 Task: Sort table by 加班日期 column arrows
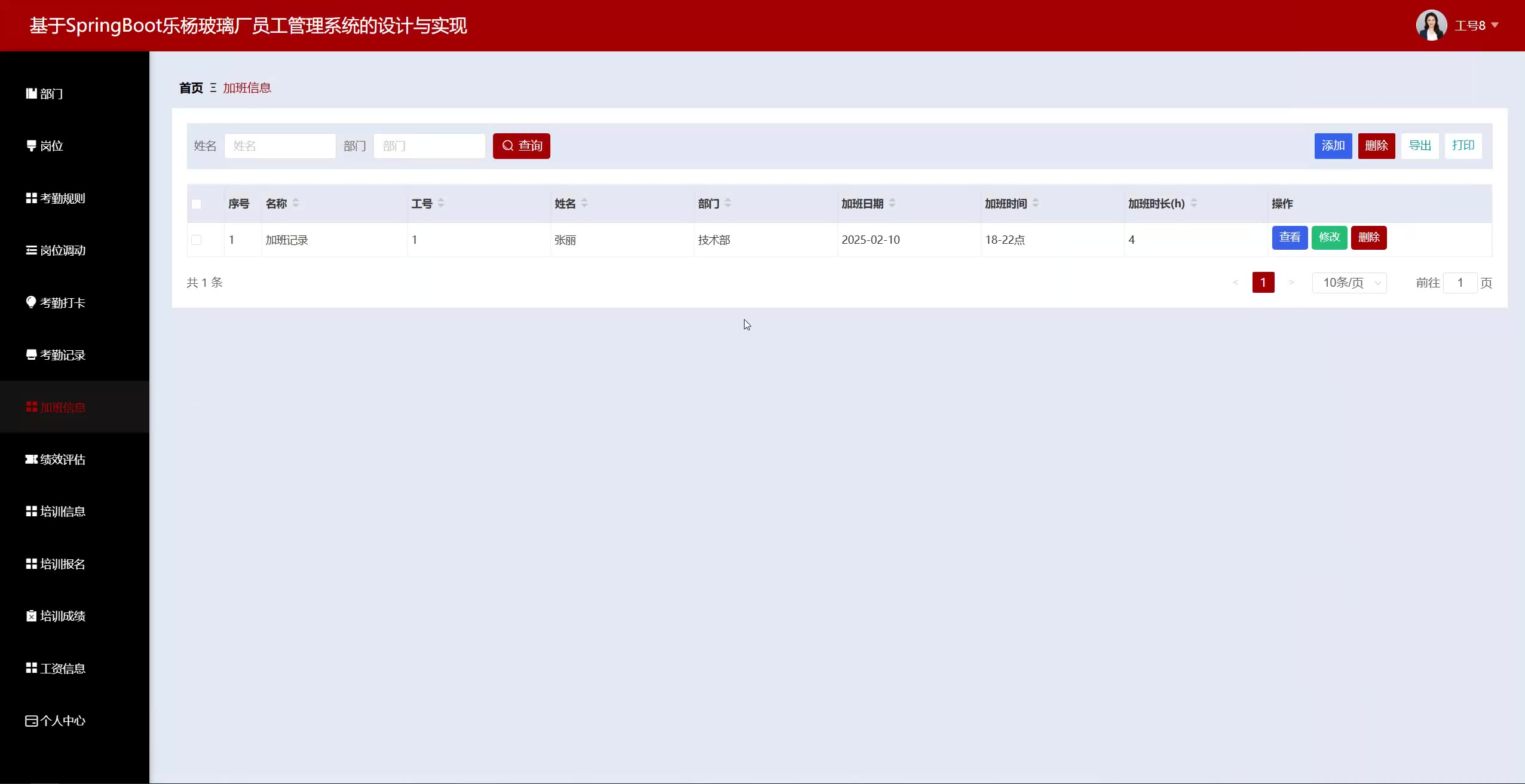pos(892,203)
